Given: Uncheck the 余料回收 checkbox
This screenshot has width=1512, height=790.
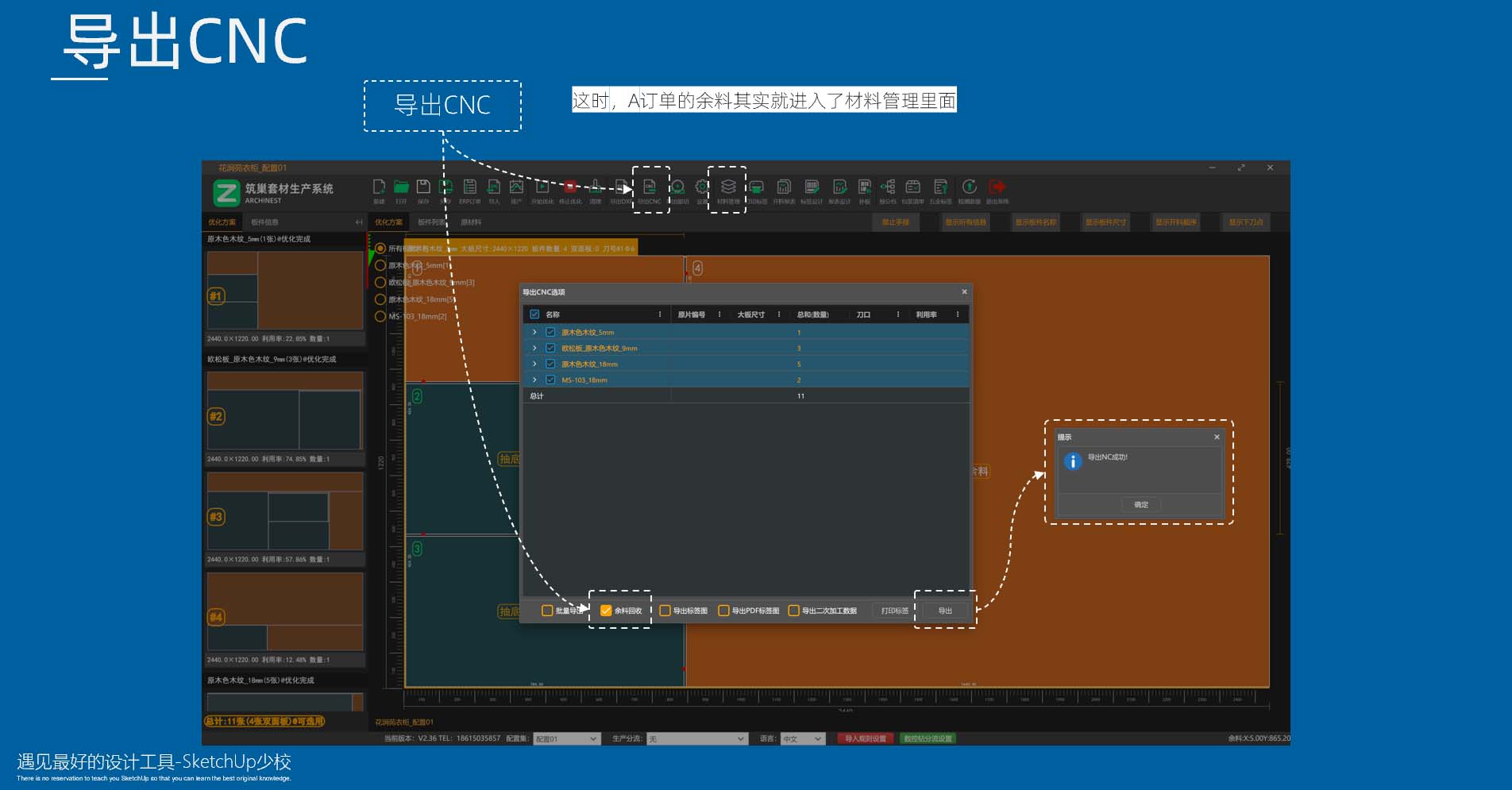Looking at the screenshot, I should pos(606,611).
